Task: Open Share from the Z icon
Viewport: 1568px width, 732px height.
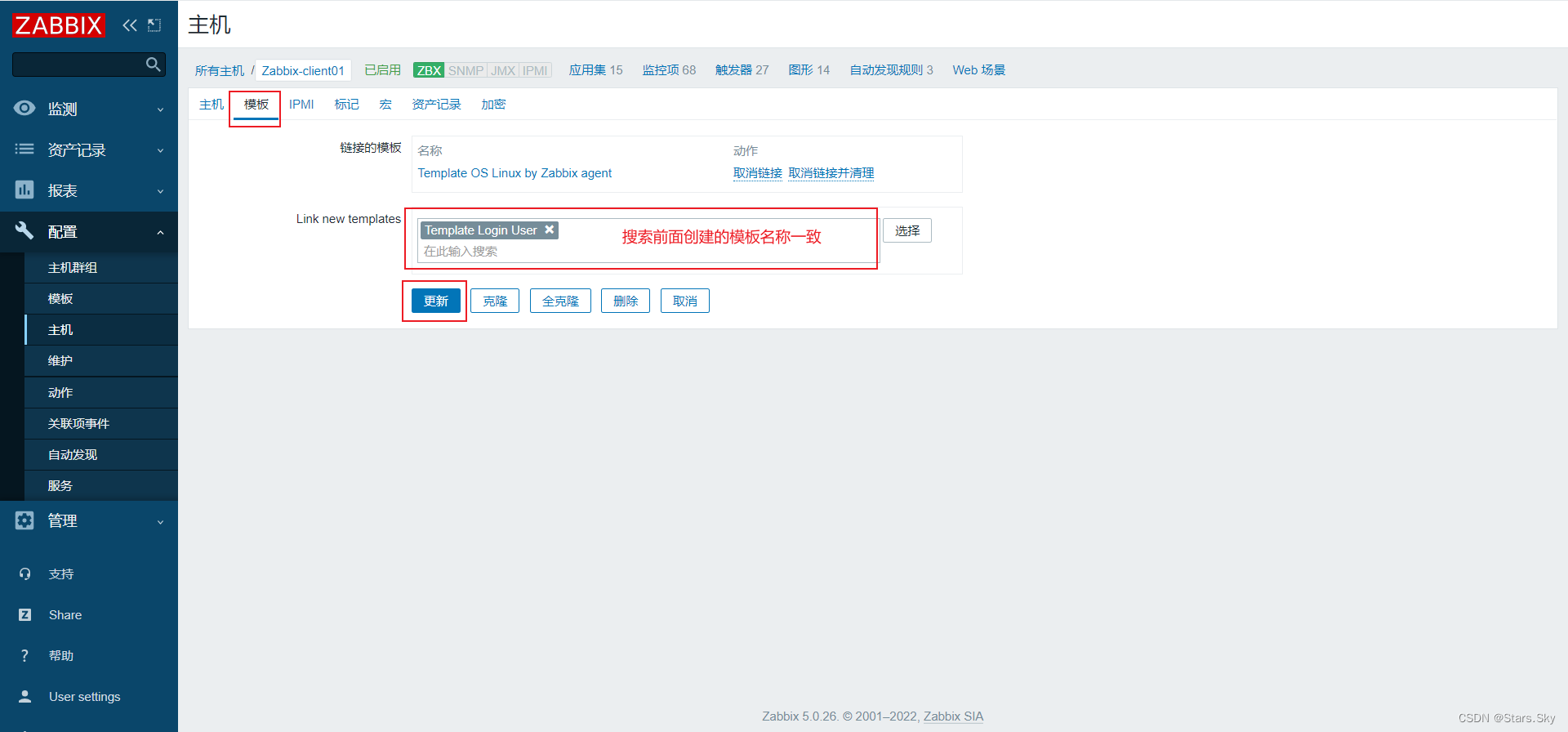Action: point(25,615)
